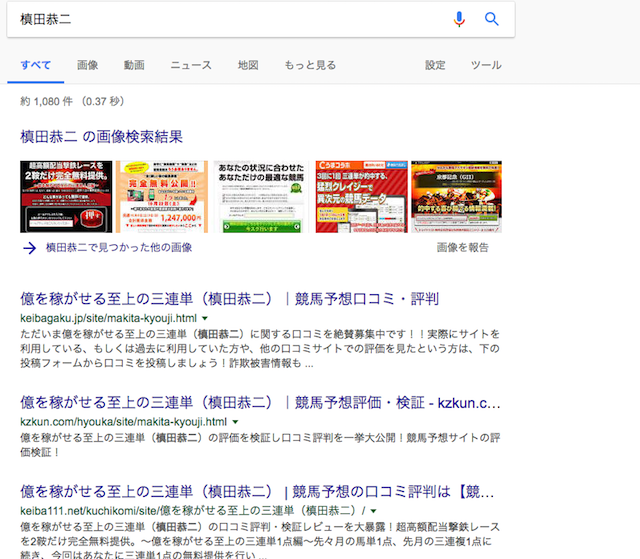Select the すべて tab
This screenshot has width=640, height=559.
tap(36, 65)
